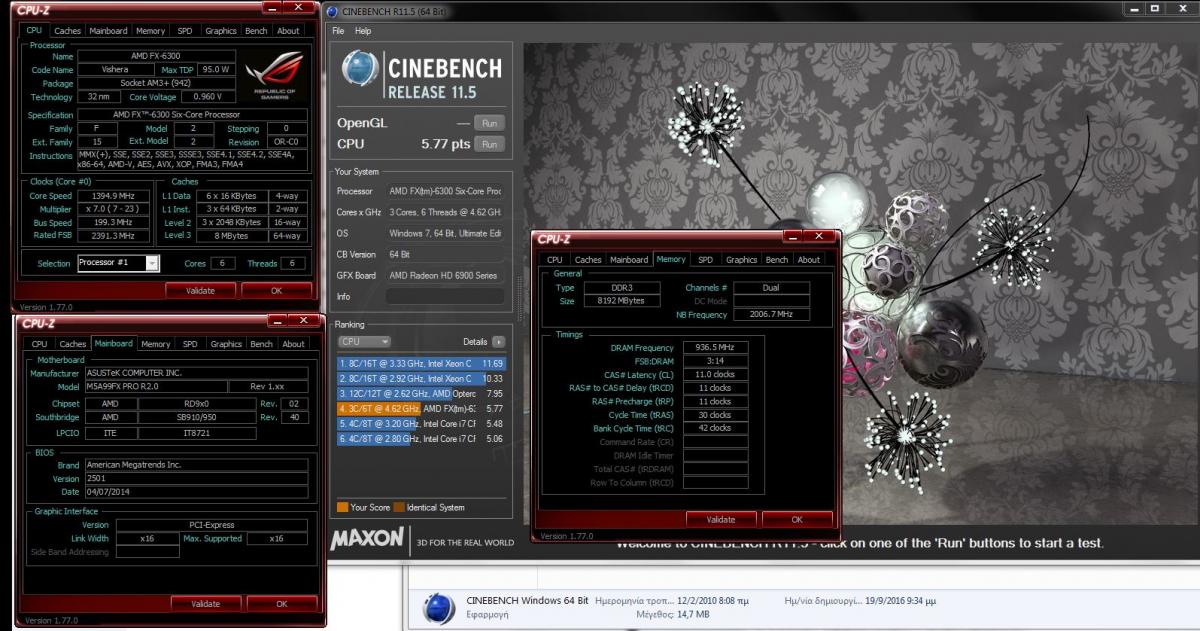Click the brown Identical System legend swatch

click(398, 507)
